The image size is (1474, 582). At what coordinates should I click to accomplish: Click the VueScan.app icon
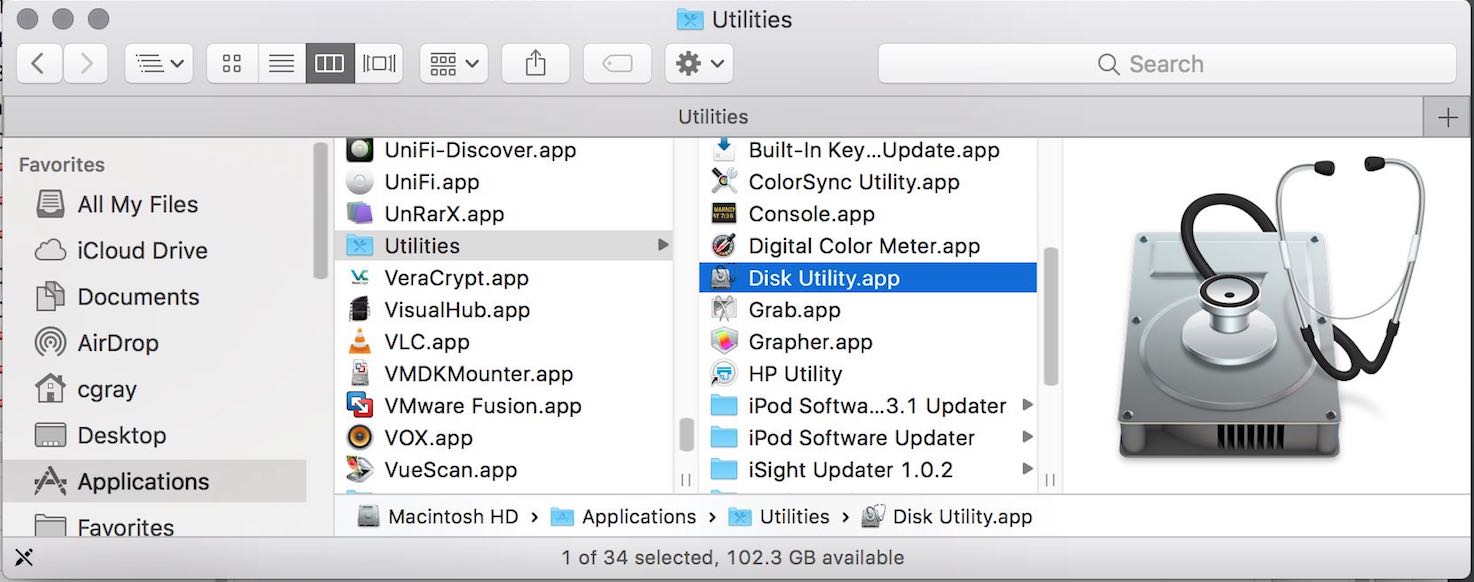click(x=359, y=470)
